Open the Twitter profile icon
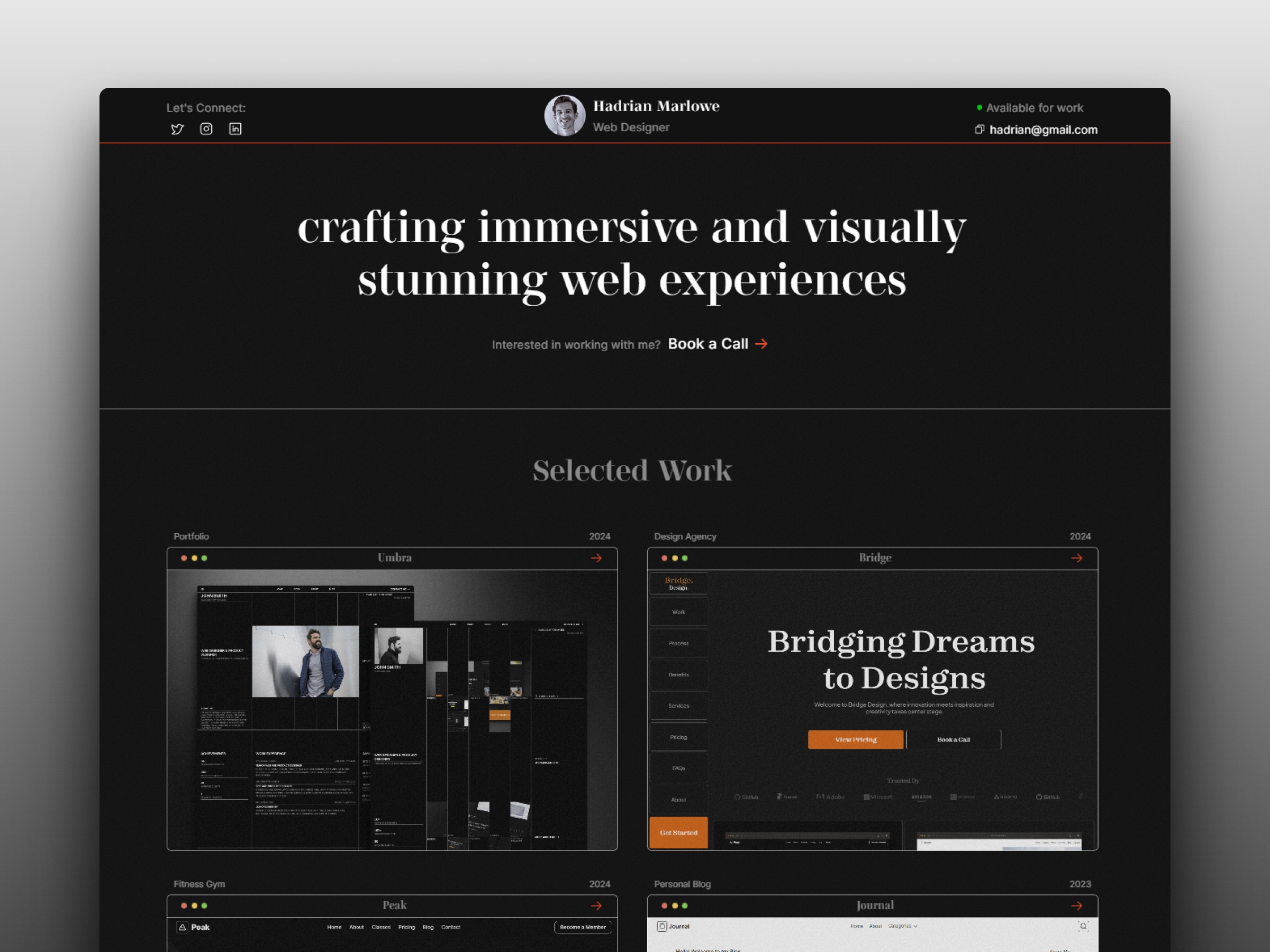Image resolution: width=1270 pixels, height=952 pixels. pos(177,129)
